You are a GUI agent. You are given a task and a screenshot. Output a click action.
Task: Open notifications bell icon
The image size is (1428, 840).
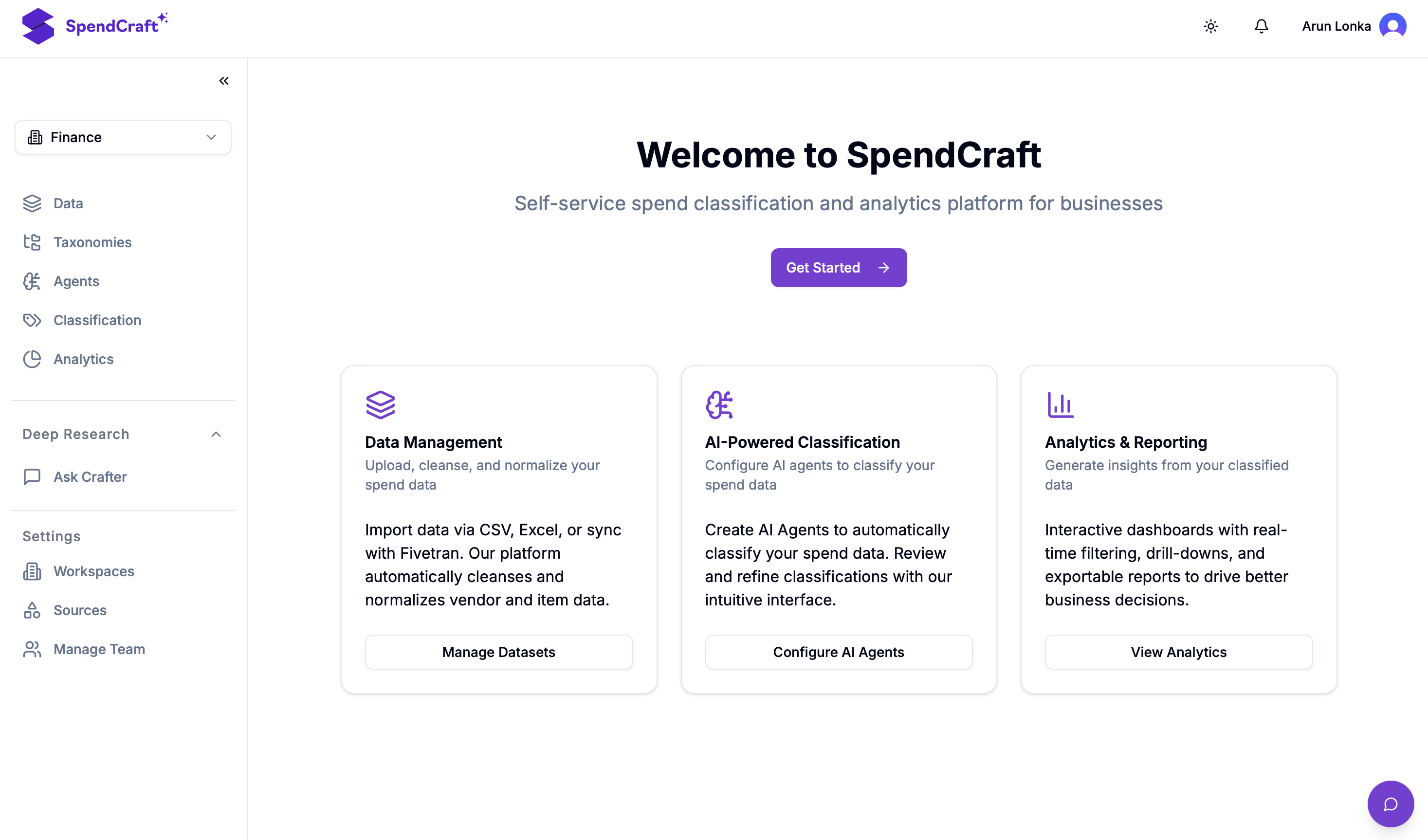pyautogui.click(x=1261, y=26)
